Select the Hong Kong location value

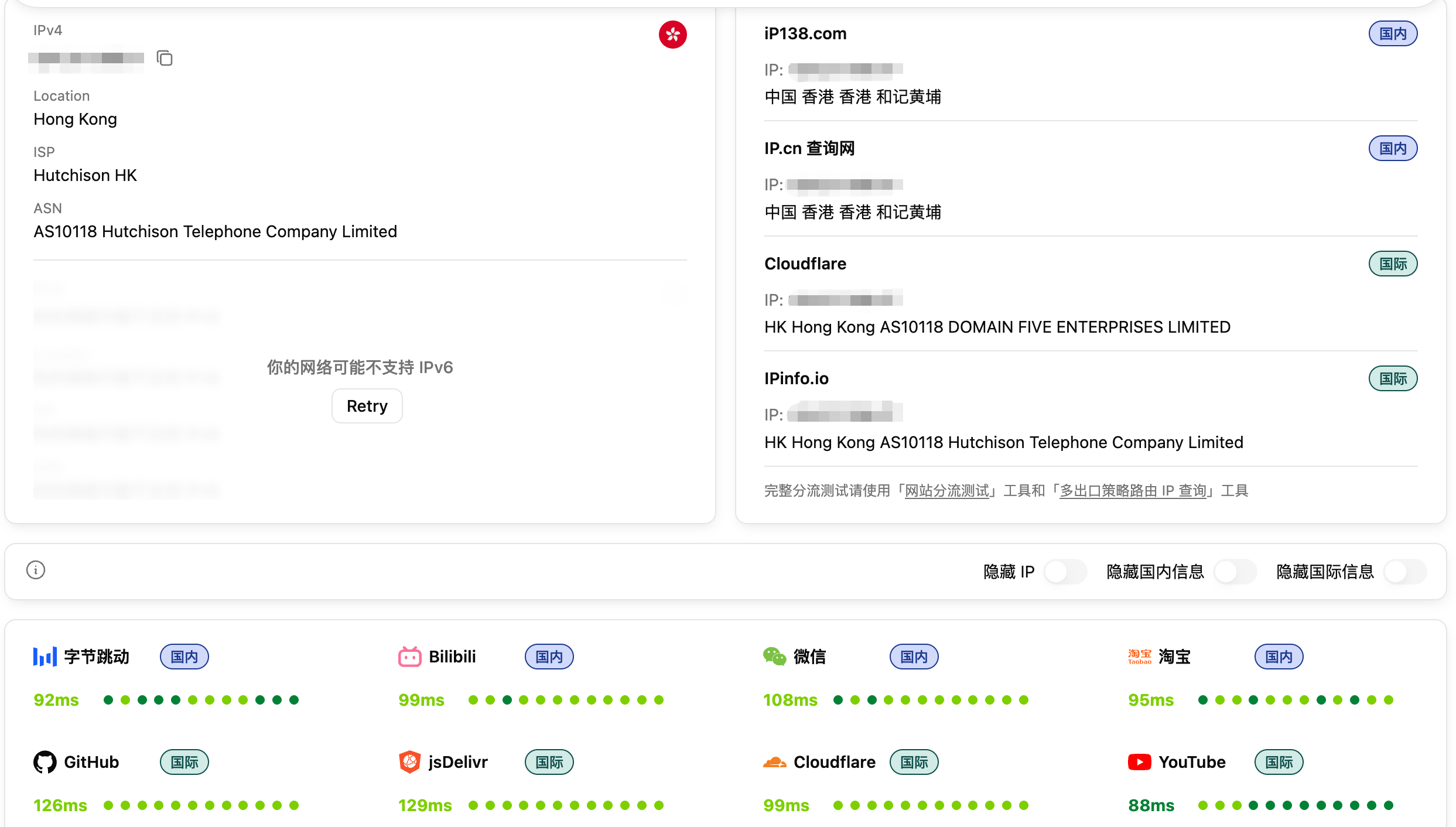(x=76, y=119)
